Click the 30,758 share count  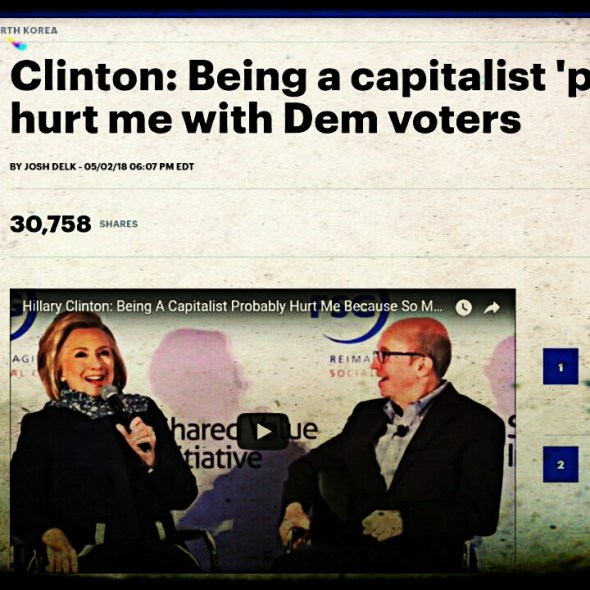click(x=50, y=224)
